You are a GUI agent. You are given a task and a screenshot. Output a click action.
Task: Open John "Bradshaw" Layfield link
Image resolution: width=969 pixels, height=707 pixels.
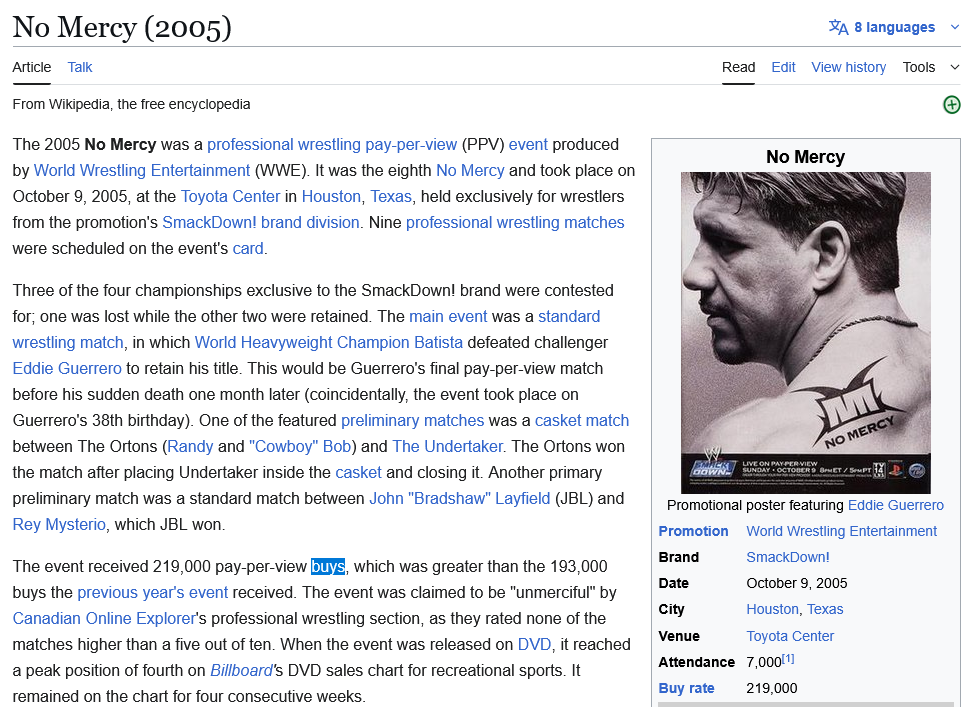pos(459,498)
